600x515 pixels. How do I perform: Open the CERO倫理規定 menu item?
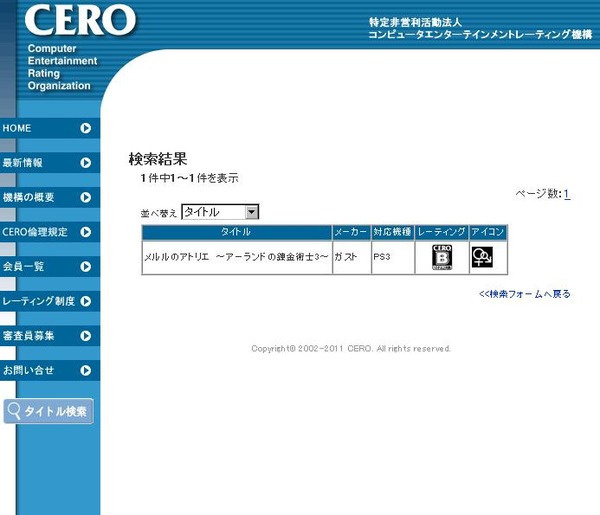tap(50, 232)
